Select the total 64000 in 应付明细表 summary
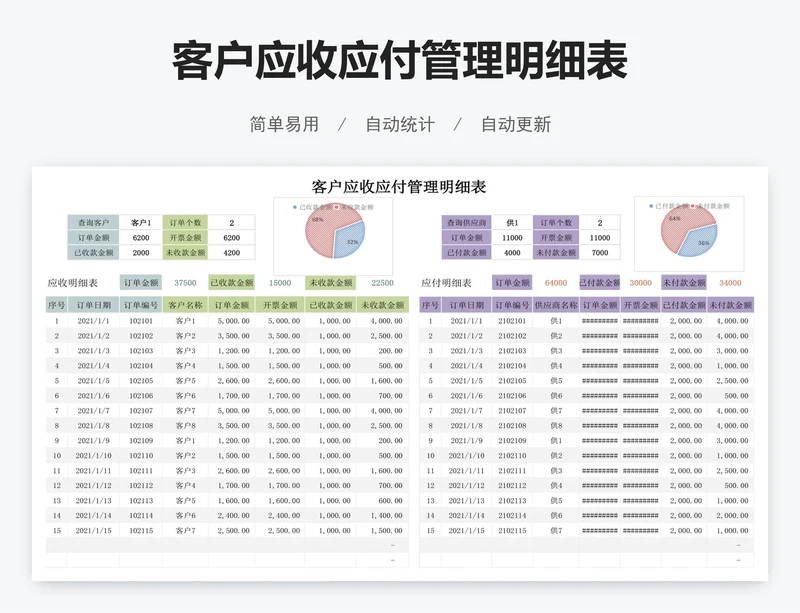The height and width of the screenshot is (613, 800). [556, 283]
